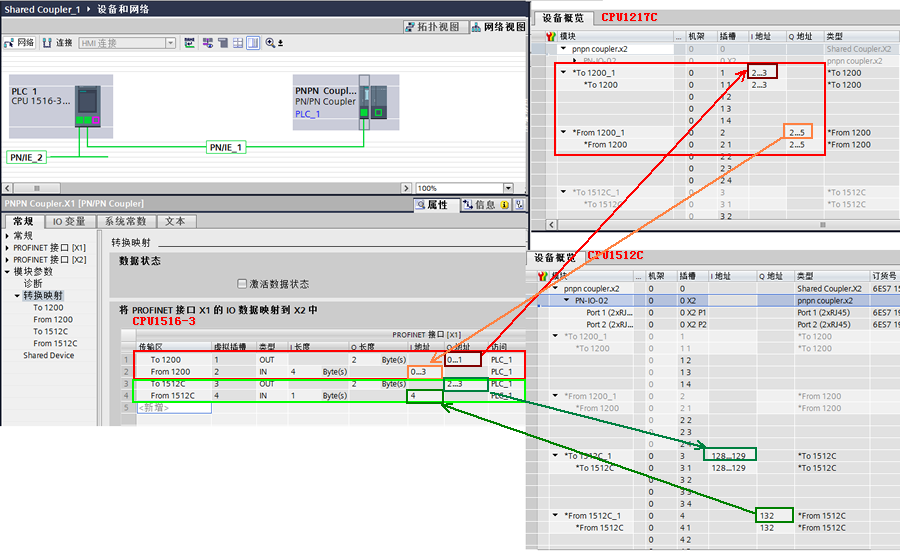Collapse *From 1512C_1 in CPU1512C overview
900x554 pixels.
pyautogui.click(x=555, y=516)
